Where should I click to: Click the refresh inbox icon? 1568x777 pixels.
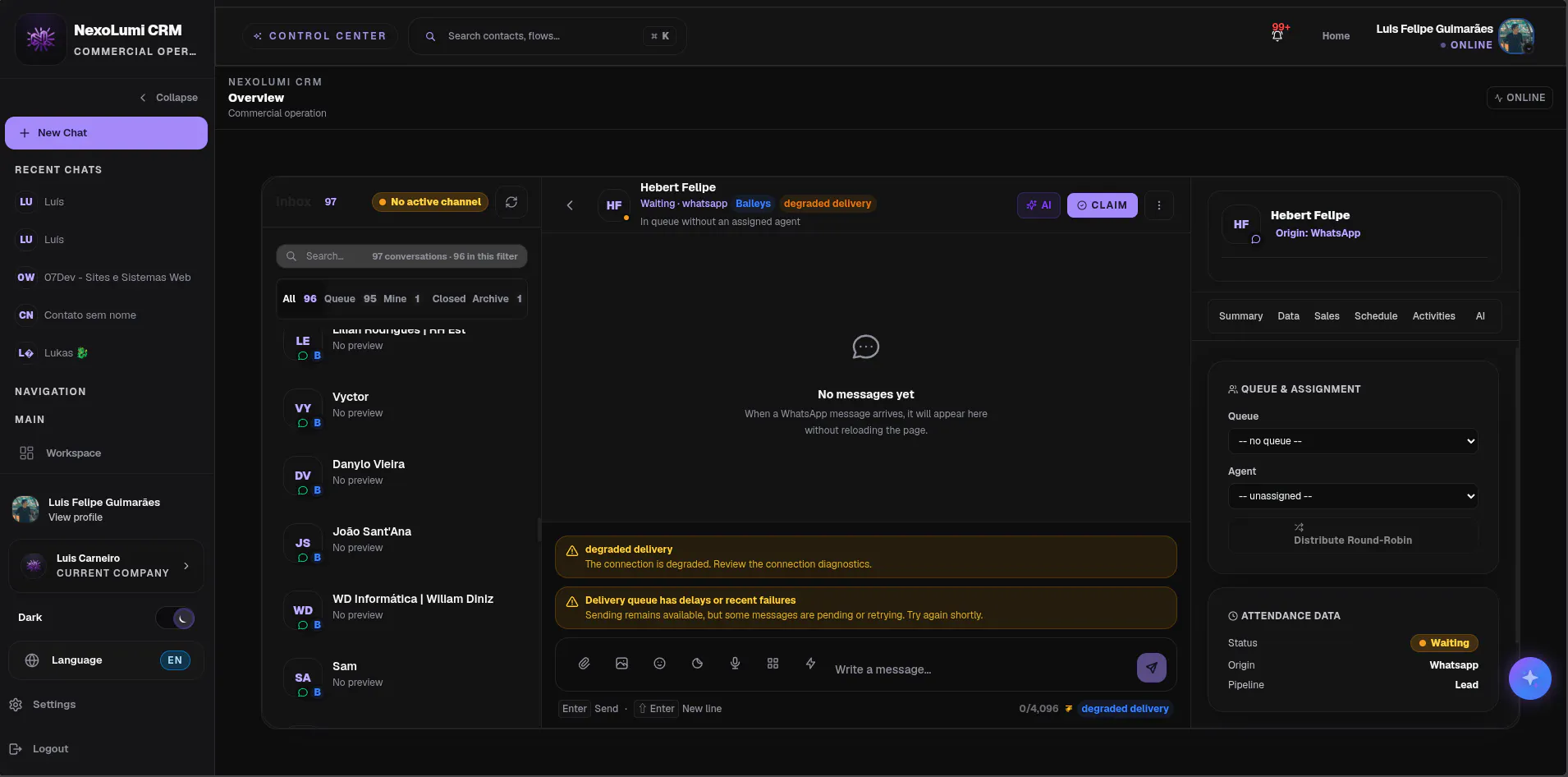coord(511,202)
